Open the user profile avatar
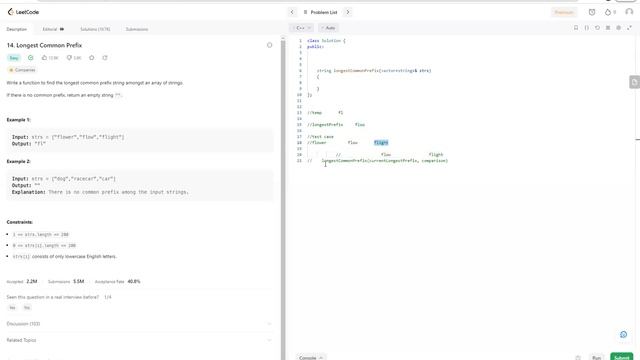 [629, 12]
